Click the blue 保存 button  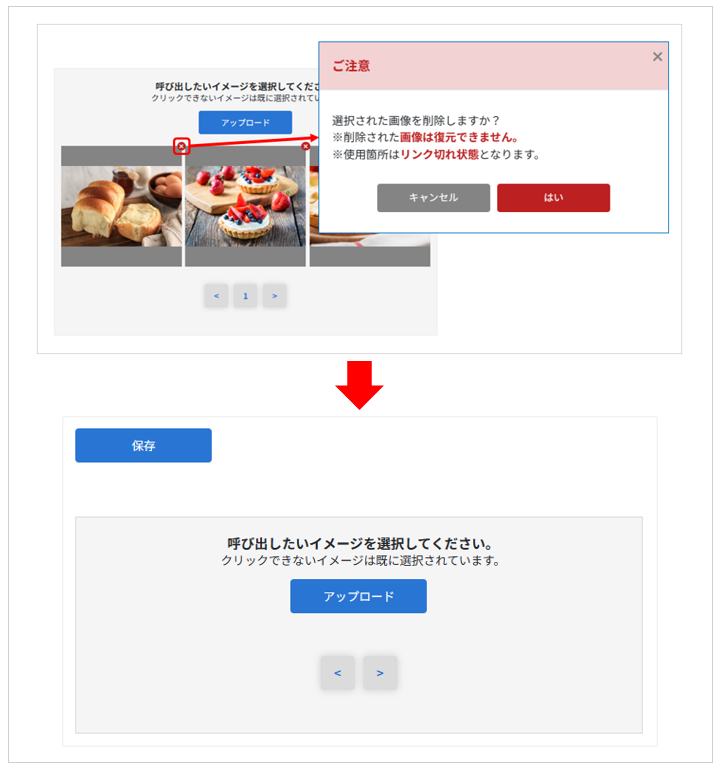pyautogui.click(x=143, y=445)
